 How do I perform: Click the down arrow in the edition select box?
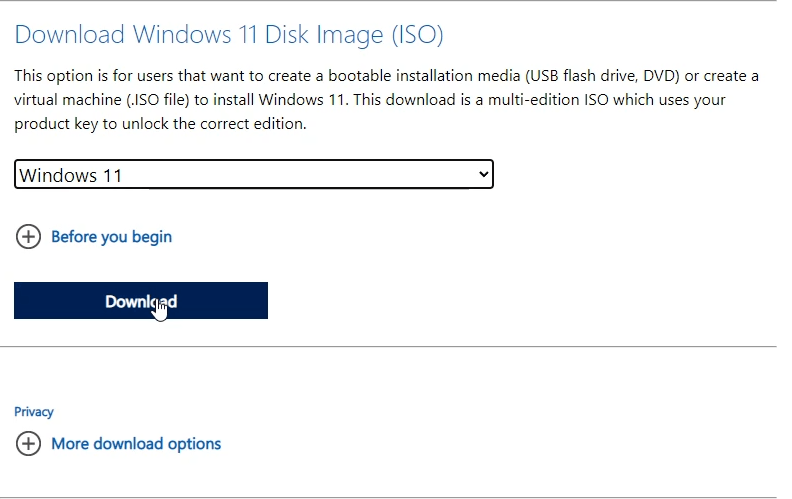click(x=483, y=174)
